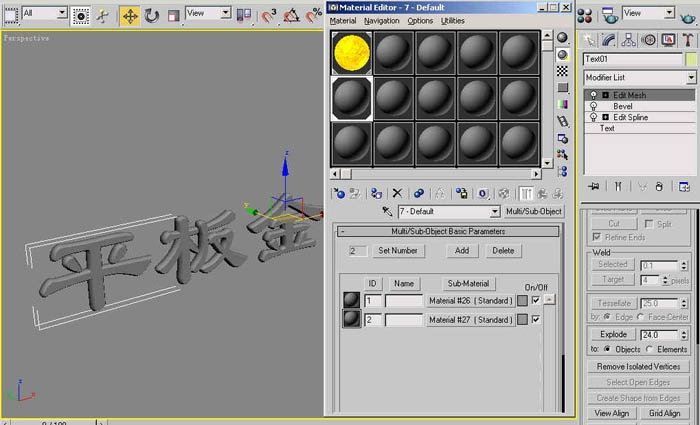
Task: Open Material Editor four-spheres icon in toolbar
Action: [x=584, y=15]
